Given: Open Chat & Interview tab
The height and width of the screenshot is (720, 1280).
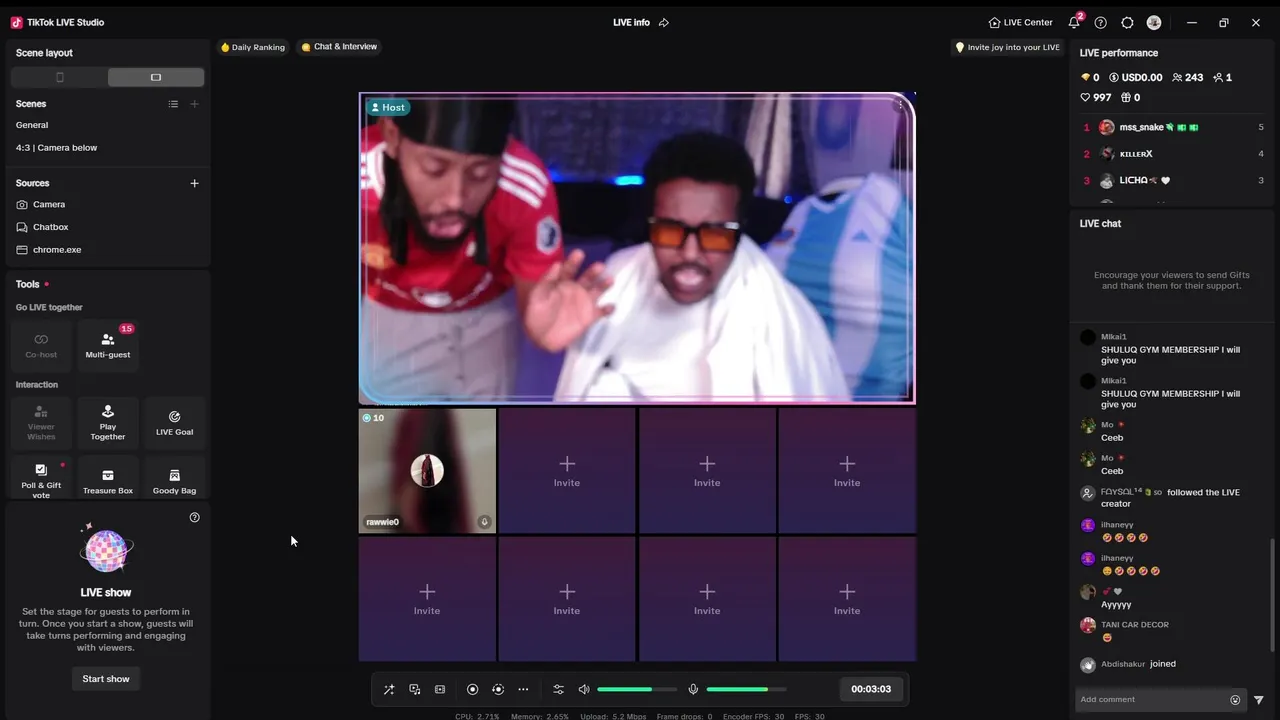Looking at the screenshot, I should (339, 47).
